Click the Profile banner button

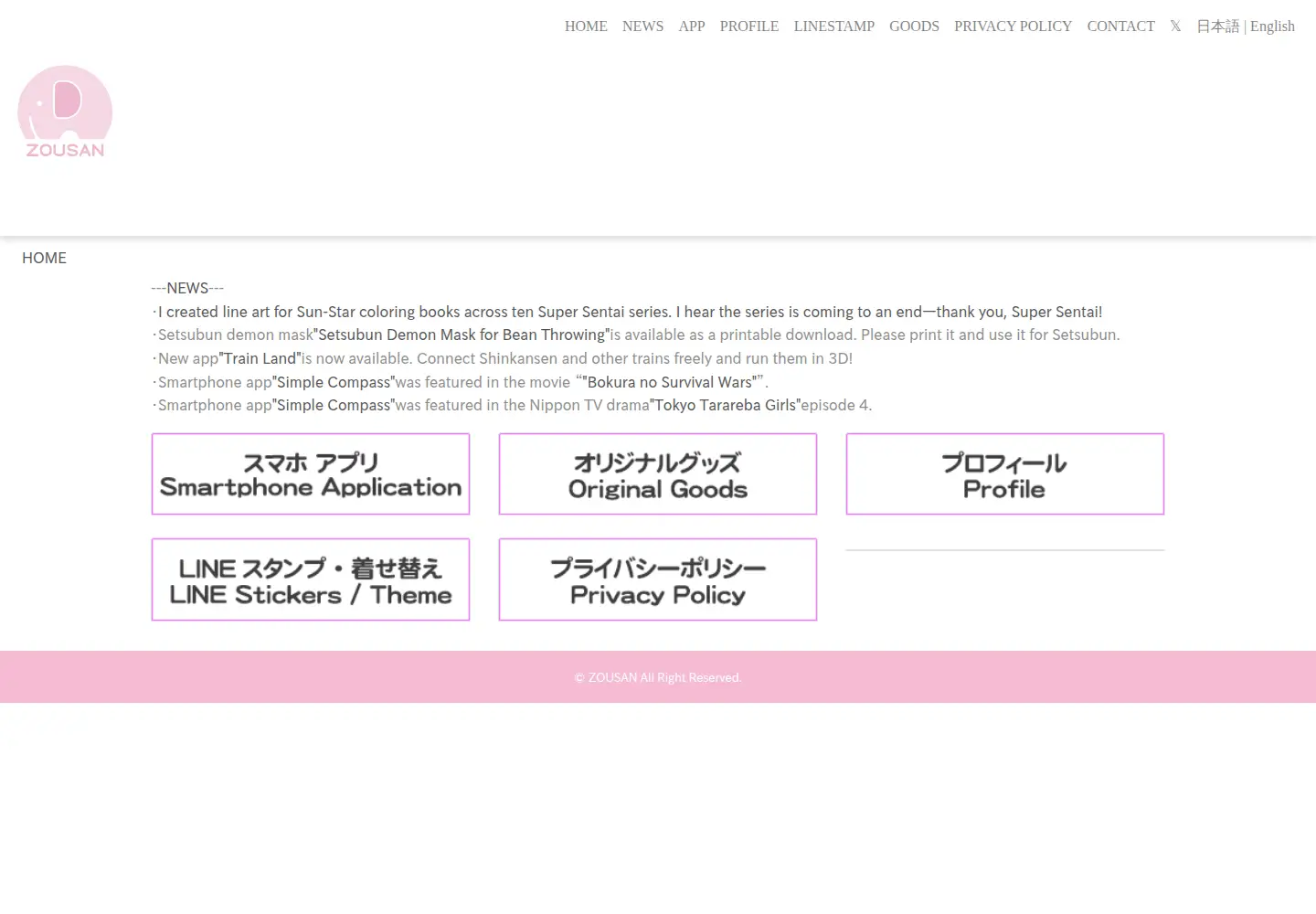[1005, 474]
